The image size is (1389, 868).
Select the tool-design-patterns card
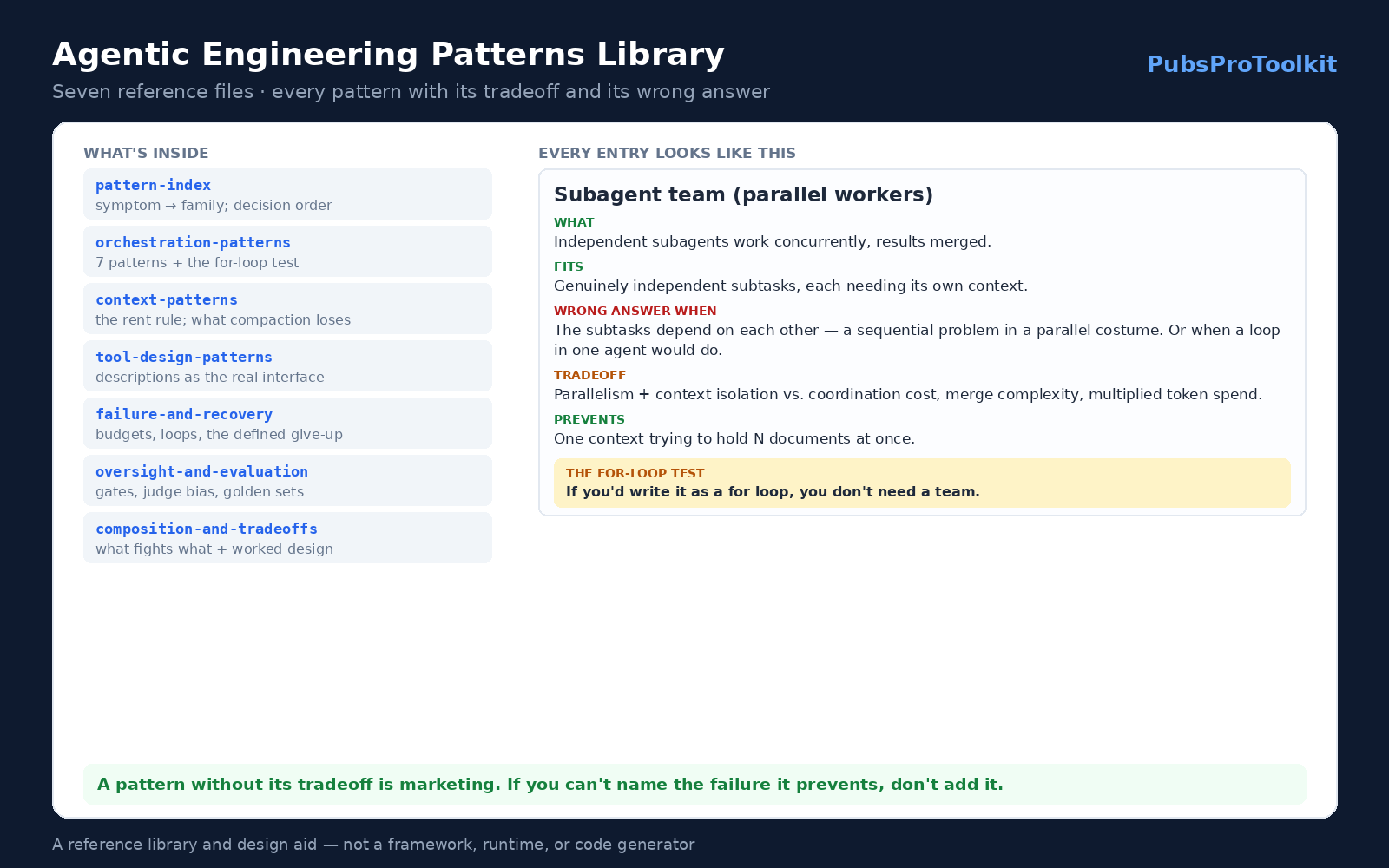[287, 365]
